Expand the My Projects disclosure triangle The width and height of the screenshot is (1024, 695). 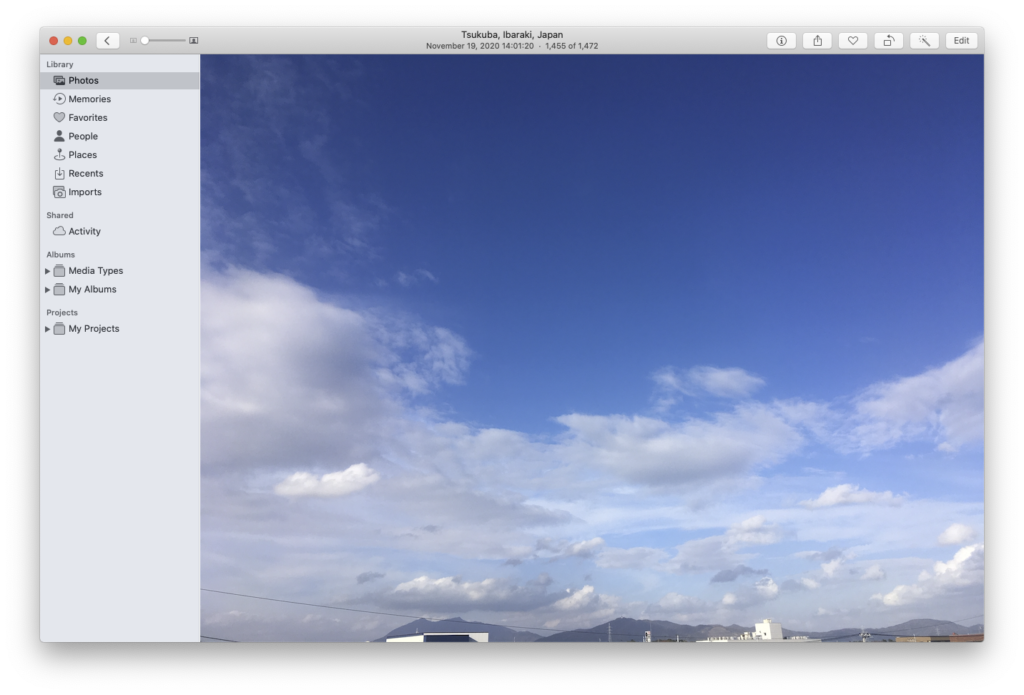click(x=47, y=329)
